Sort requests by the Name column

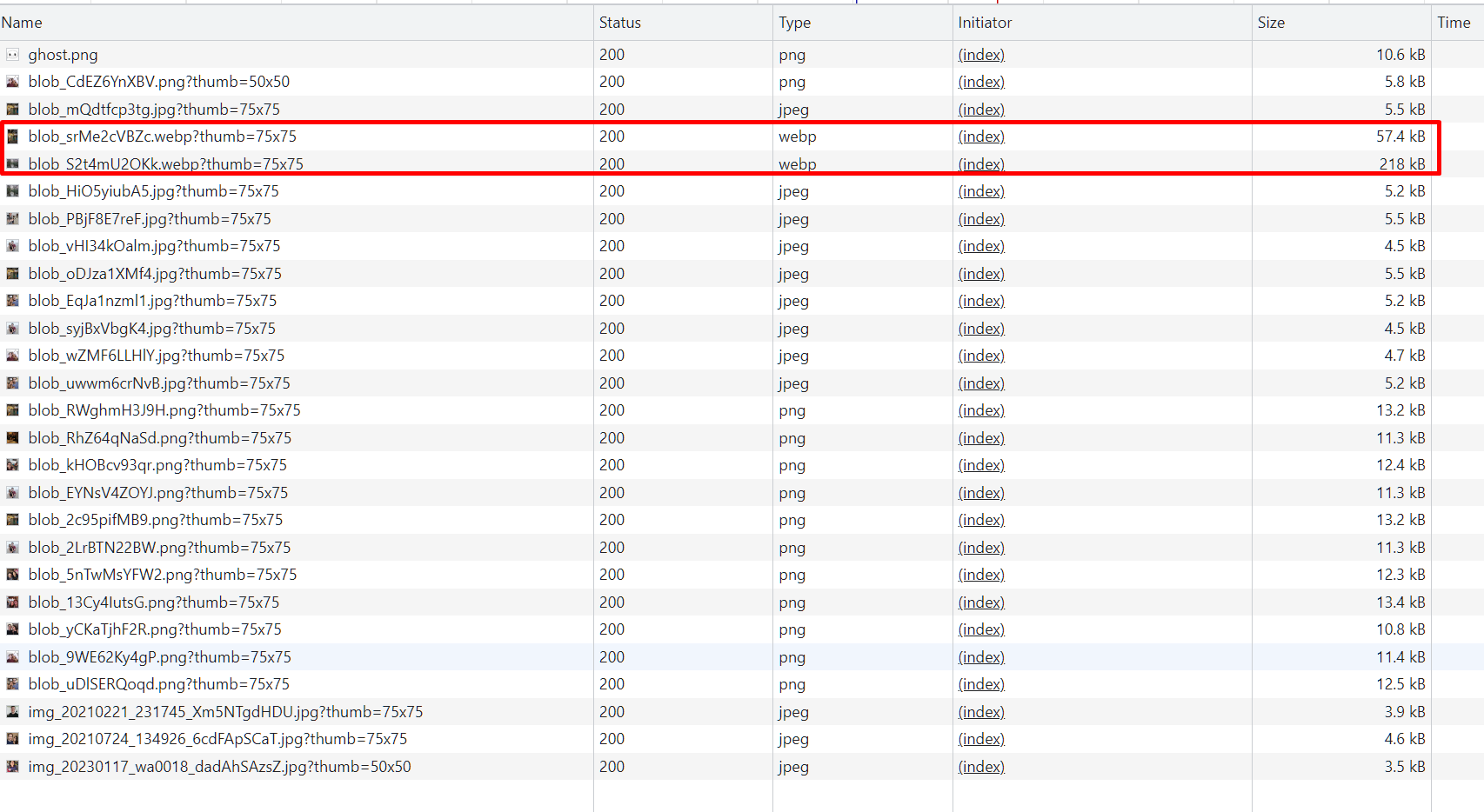pos(21,23)
